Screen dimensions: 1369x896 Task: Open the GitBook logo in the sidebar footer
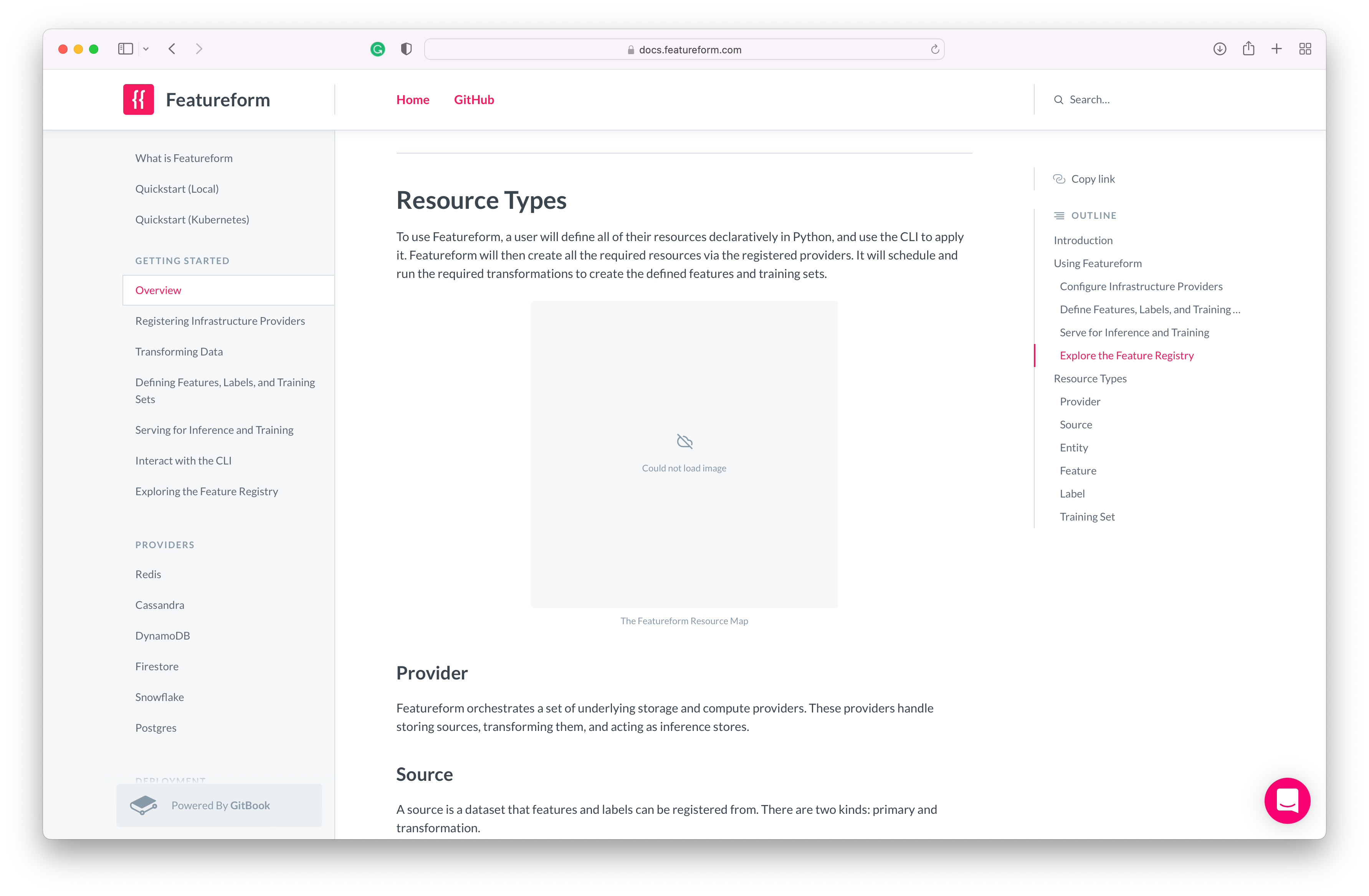(144, 805)
